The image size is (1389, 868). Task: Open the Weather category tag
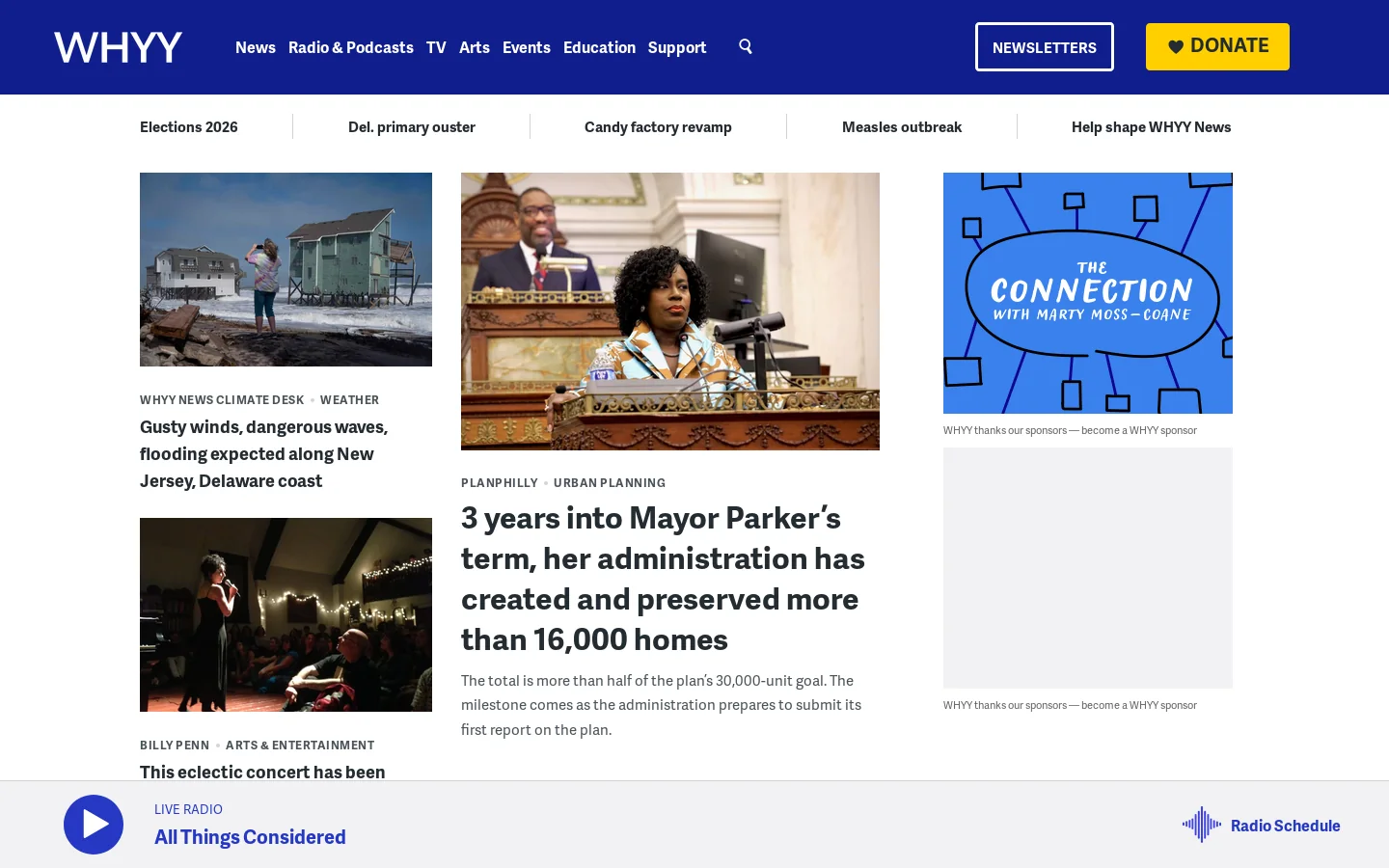coord(349,400)
